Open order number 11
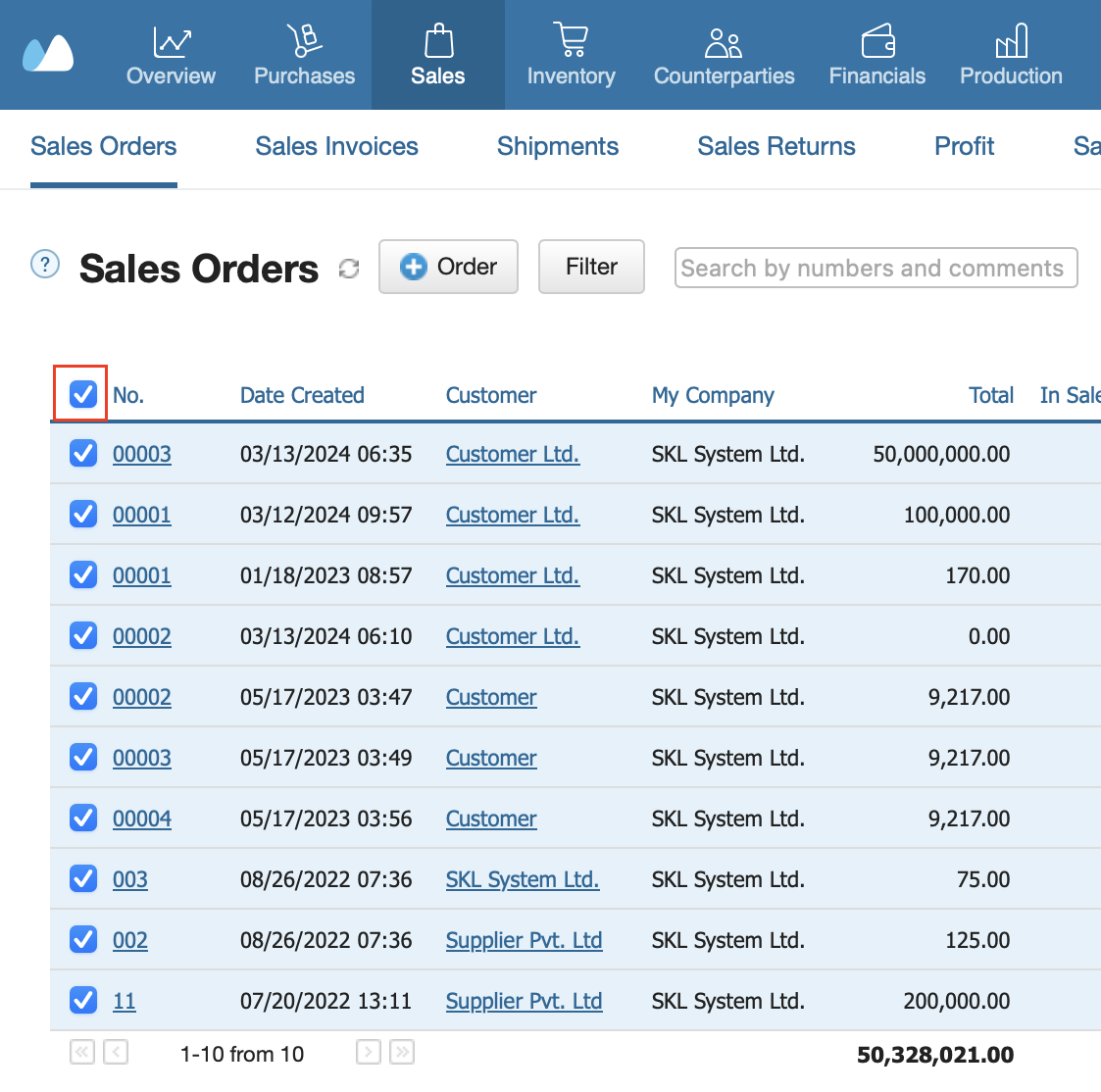 pyautogui.click(x=125, y=1001)
